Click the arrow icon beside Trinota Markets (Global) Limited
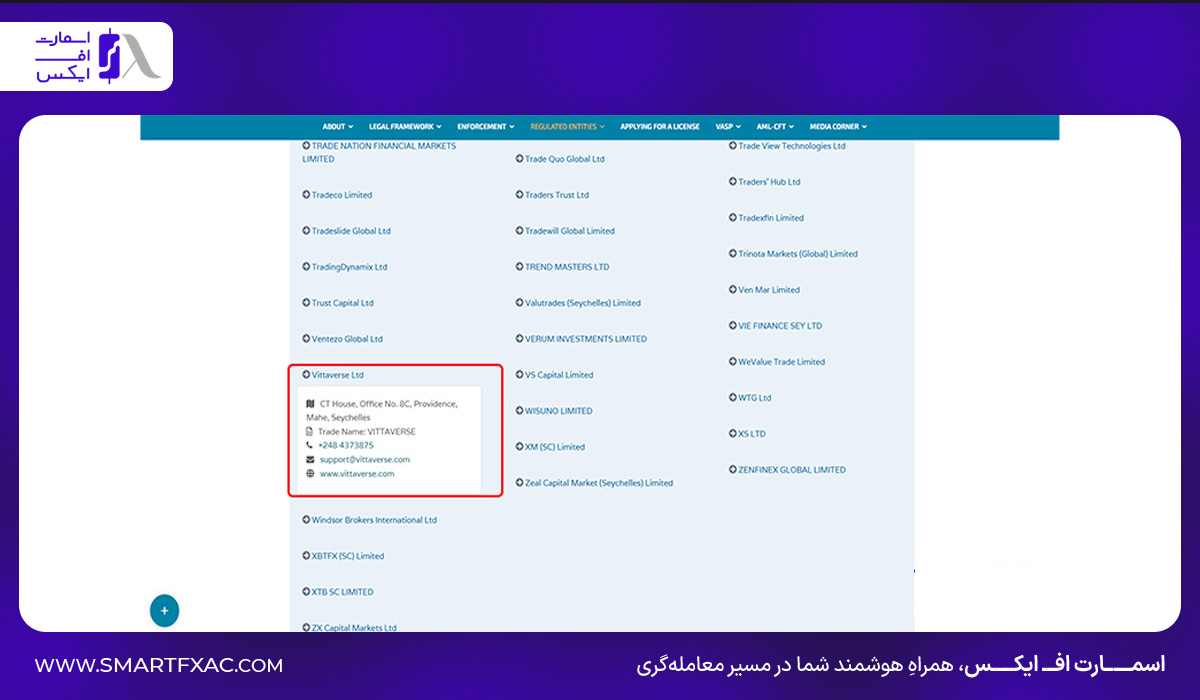This screenshot has width=1200, height=700. 733,254
